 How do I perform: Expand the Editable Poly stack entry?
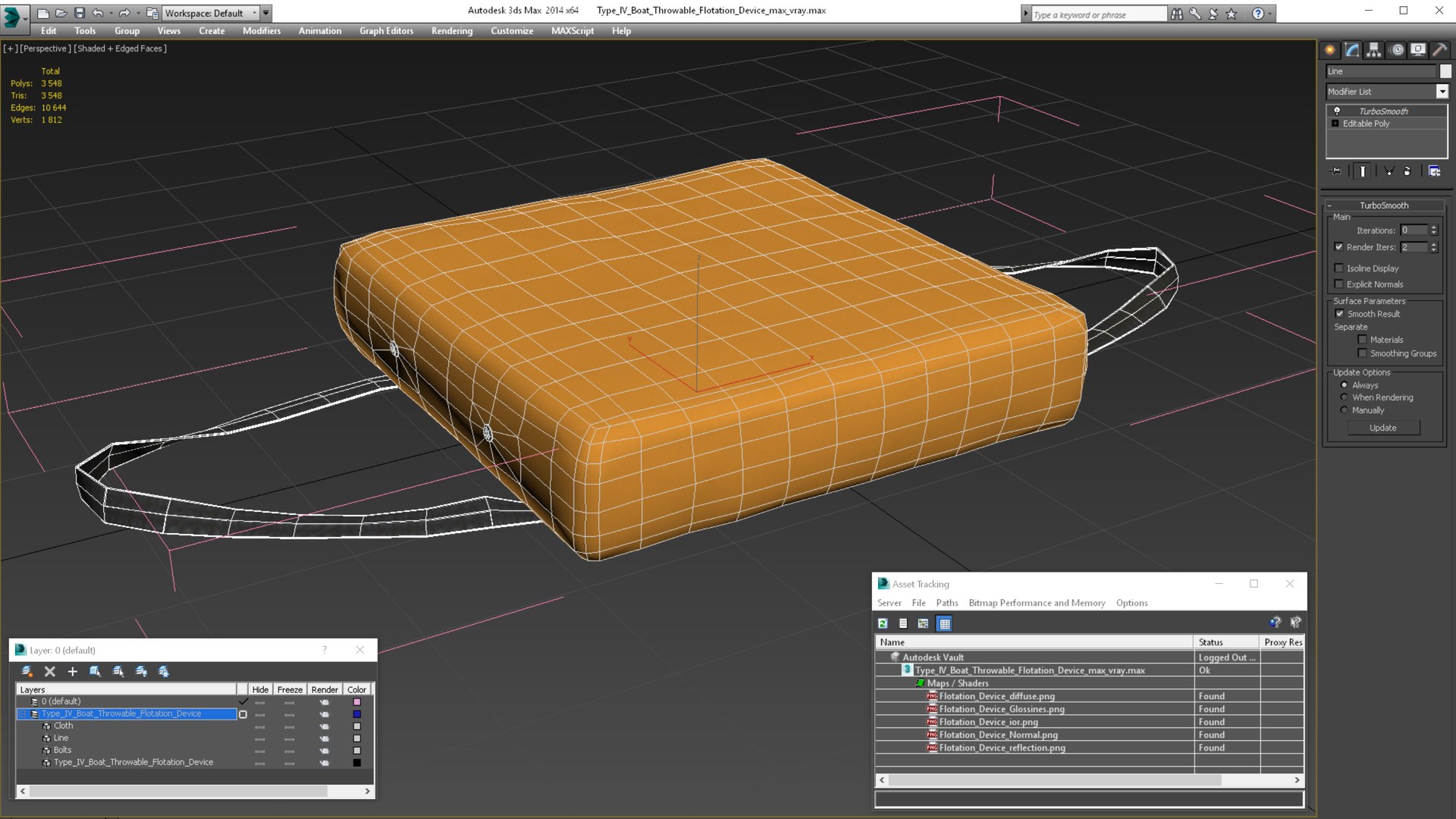pyautogui.click(x=1335, y=124)
